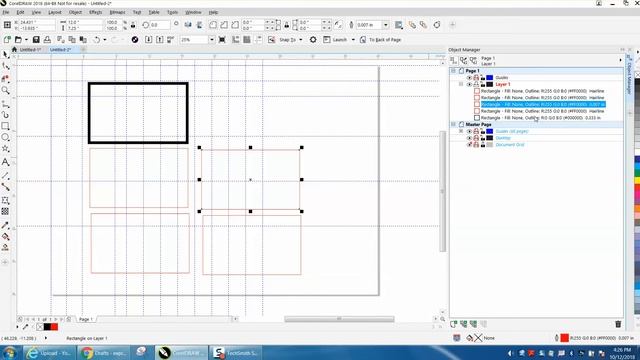The width and height of the screenshot is (640, 360).
Task: Select the Parallel Dimension tool
Action: [5, 176]
